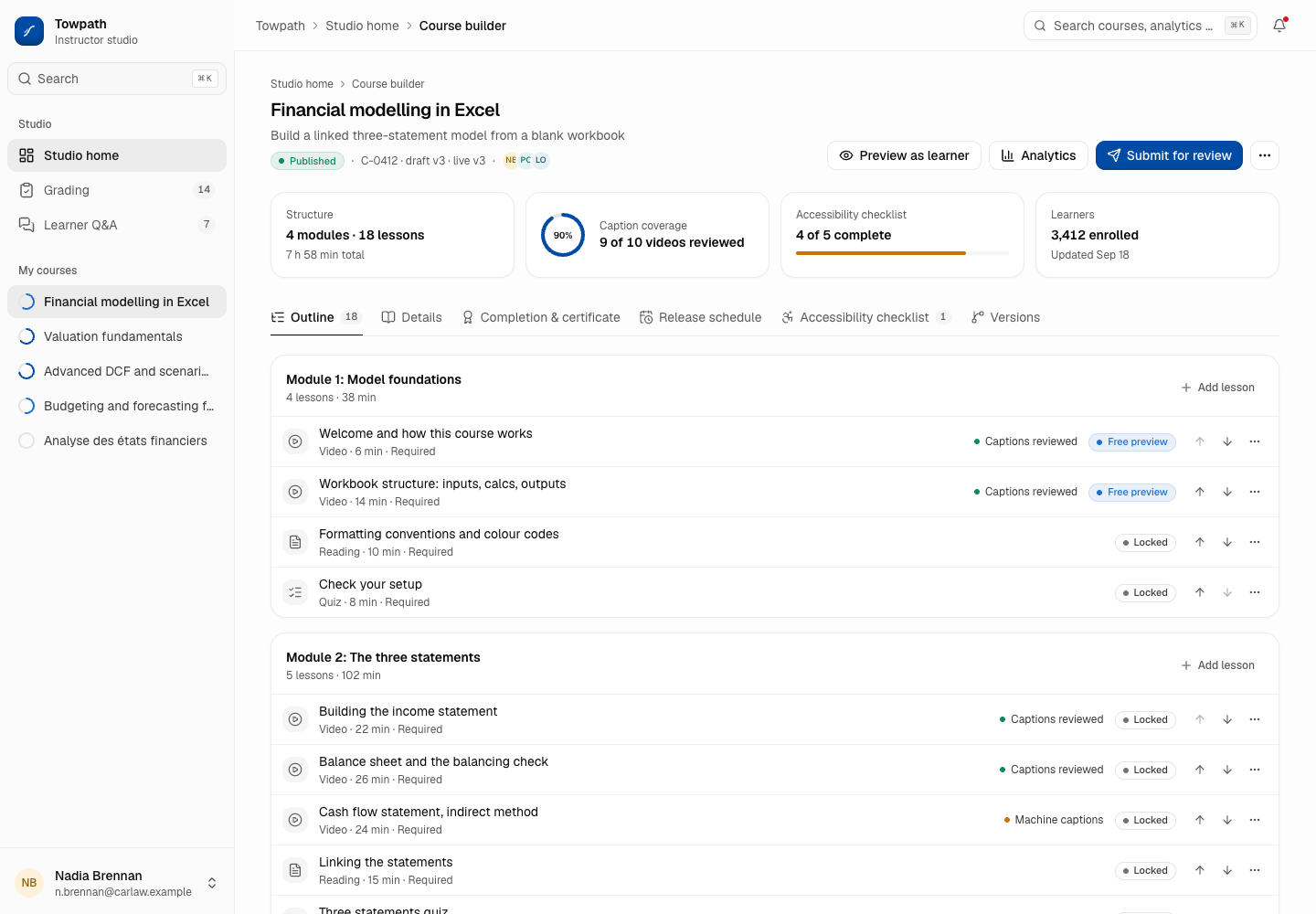Screen dimensions: 1316x914
Task: Click Preview as learner
Action: point(904,155)
